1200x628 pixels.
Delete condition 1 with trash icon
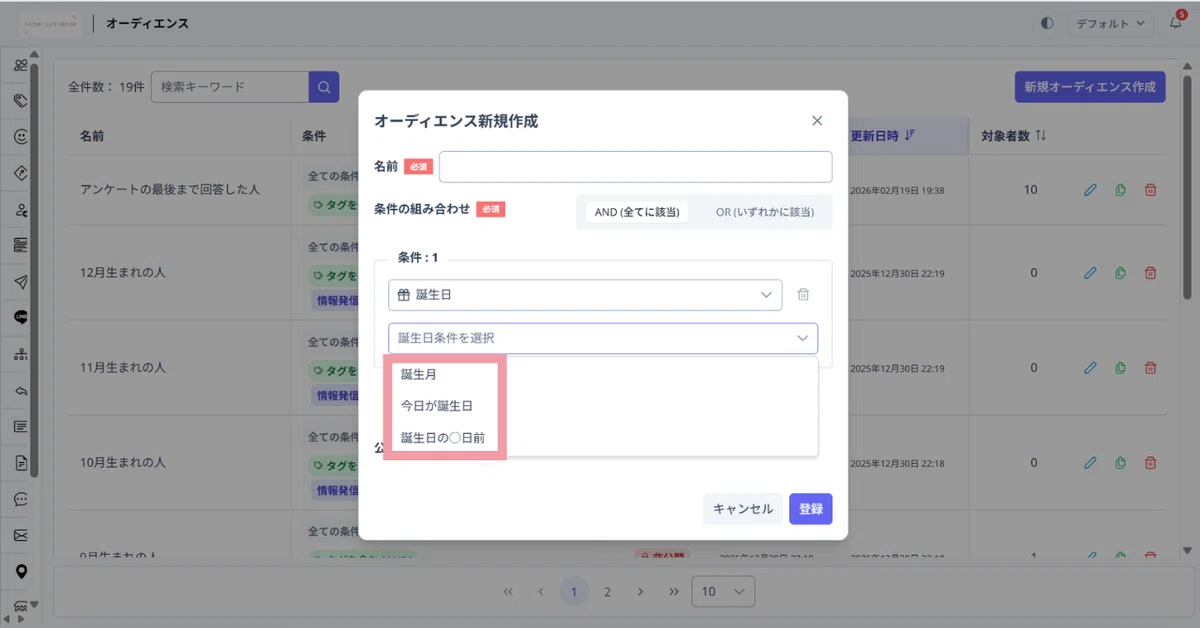pyautogui.click(x=802, y=295)
